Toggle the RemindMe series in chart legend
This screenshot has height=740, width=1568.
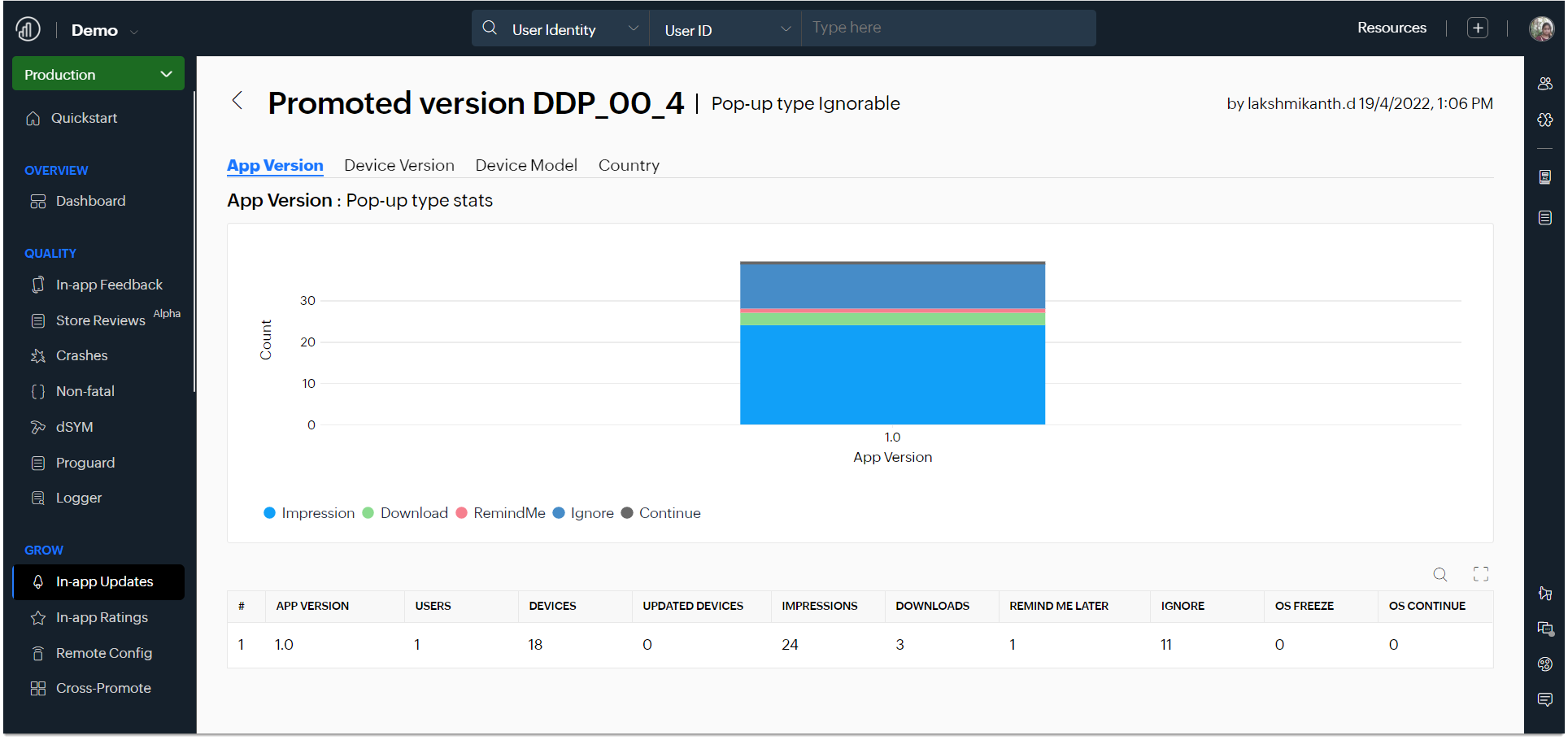click(x=501, y=513)
